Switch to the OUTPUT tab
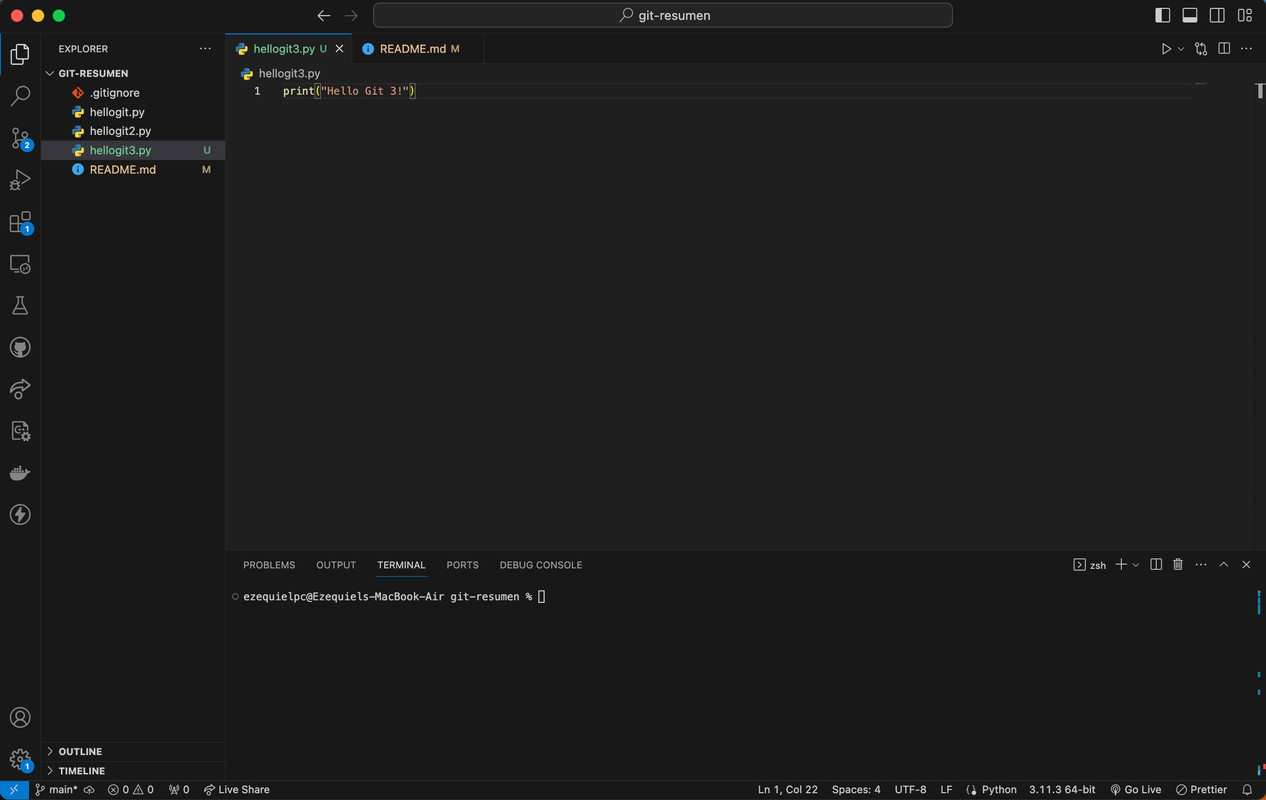Viewport: 1266px width, 800px height. (336, 565)
